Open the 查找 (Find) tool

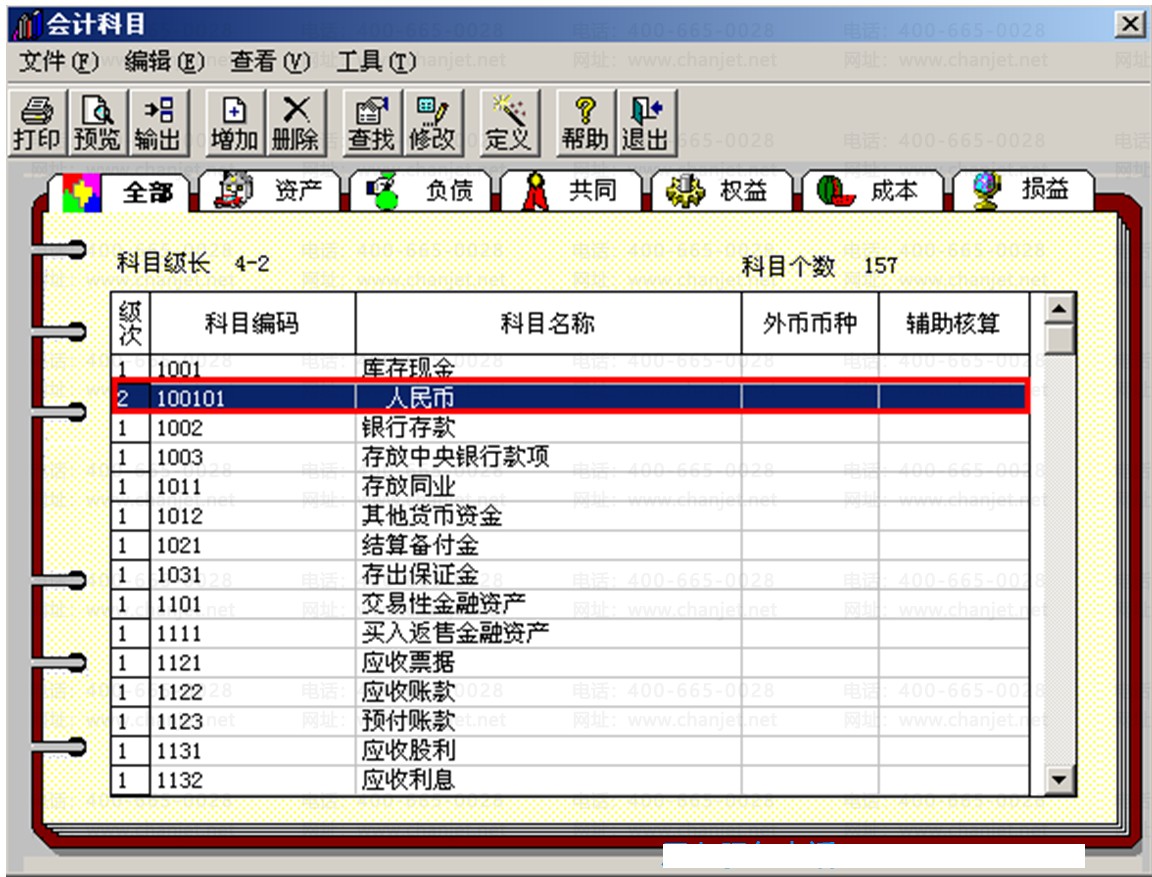[371, 124]
